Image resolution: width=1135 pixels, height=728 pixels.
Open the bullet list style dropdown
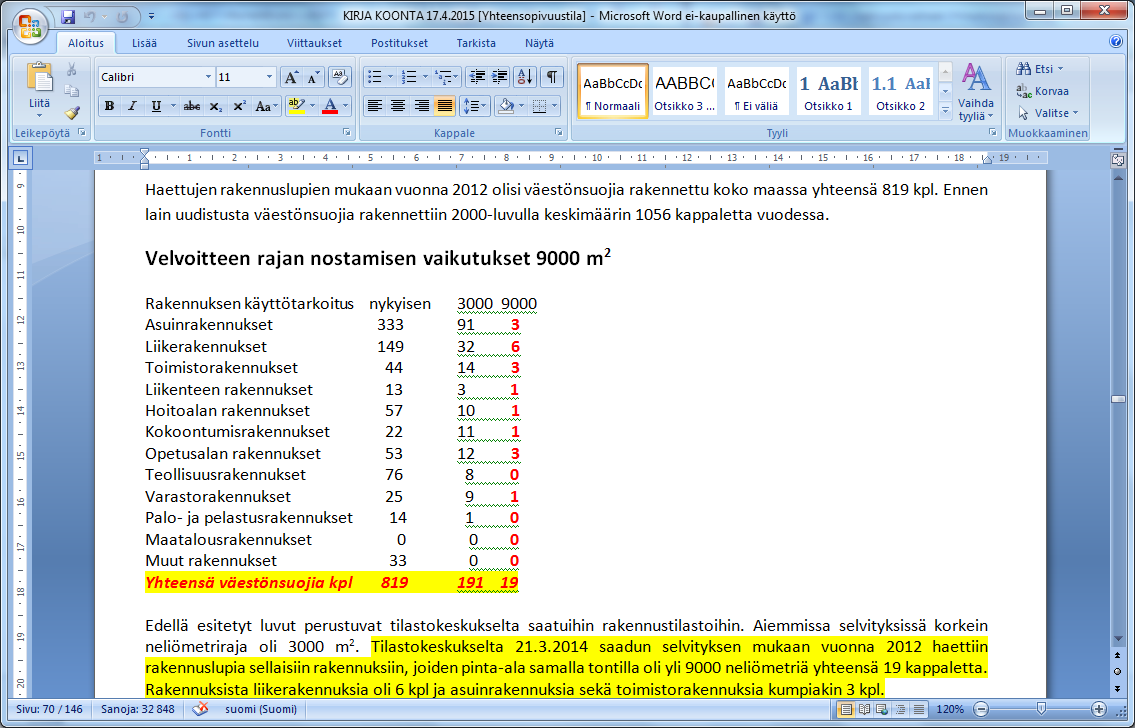(390, 77)
